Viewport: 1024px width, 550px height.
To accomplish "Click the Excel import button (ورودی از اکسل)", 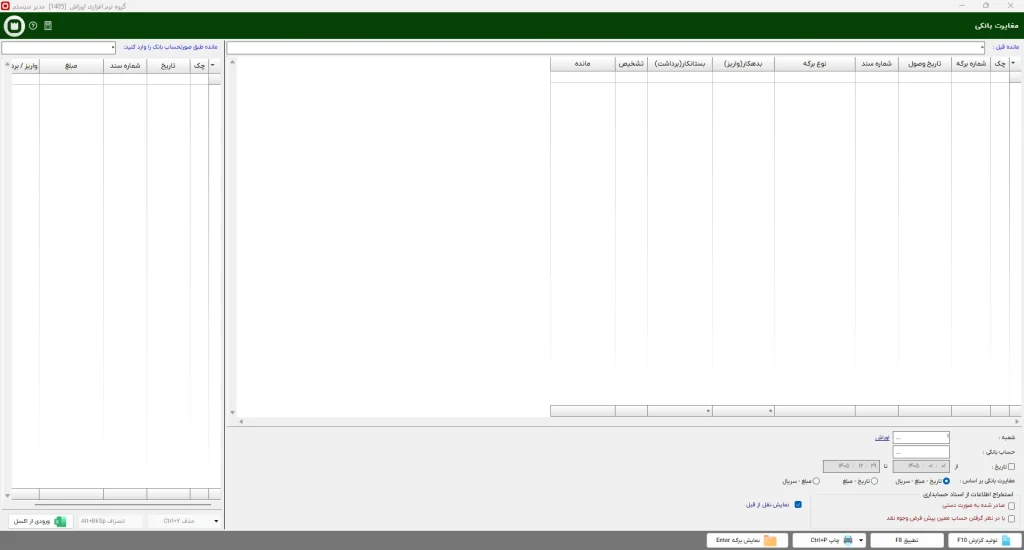I will click(x=40, y=521).
